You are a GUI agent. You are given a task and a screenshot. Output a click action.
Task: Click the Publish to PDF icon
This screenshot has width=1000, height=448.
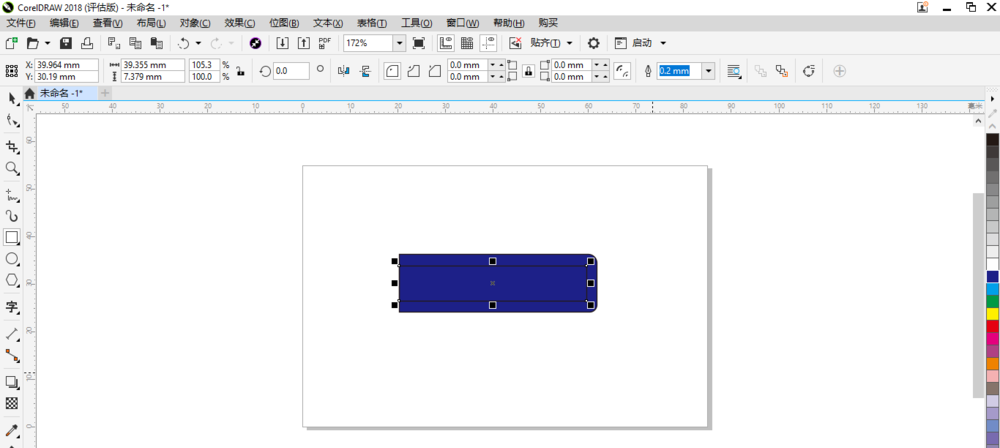point(325,43)
